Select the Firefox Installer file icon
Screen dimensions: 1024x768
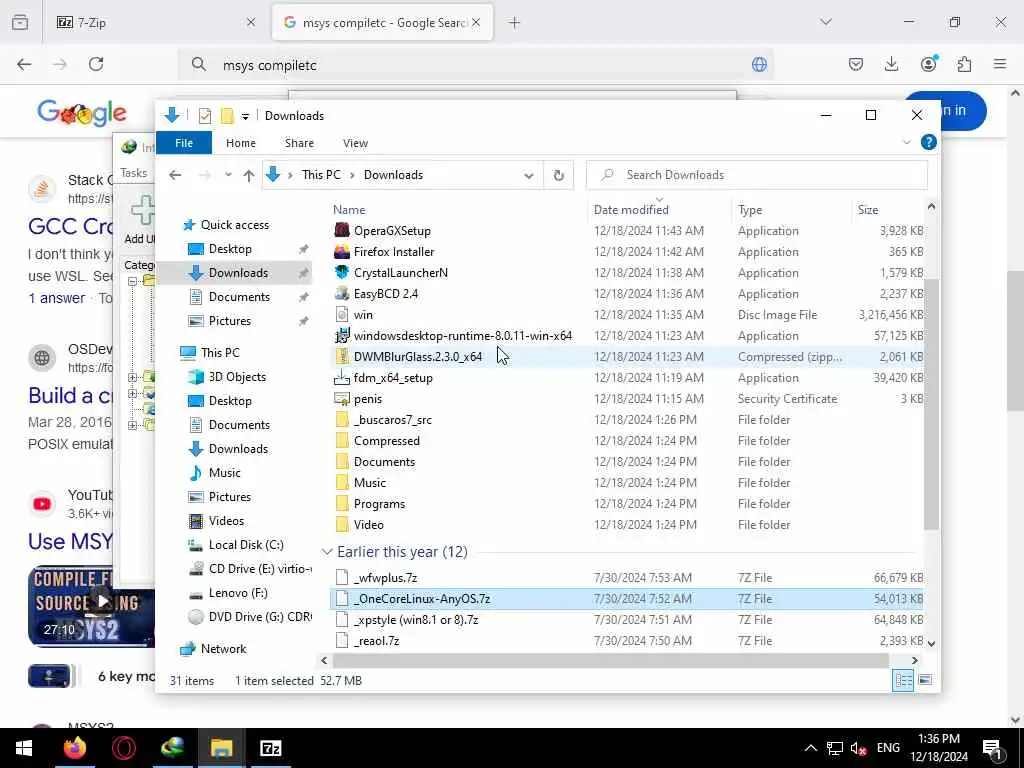[342, 251]
